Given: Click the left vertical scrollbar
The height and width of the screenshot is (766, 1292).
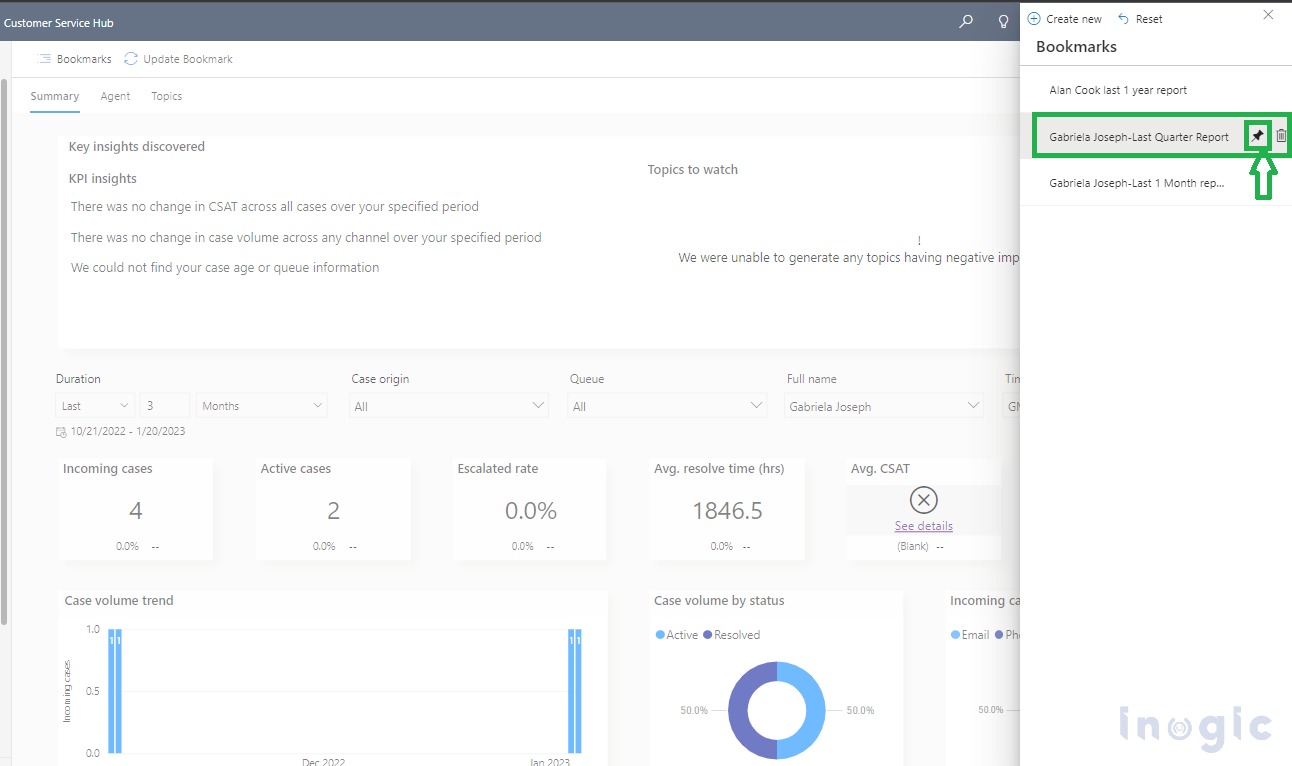Looking at the screenshot, I should pos(5,350).
